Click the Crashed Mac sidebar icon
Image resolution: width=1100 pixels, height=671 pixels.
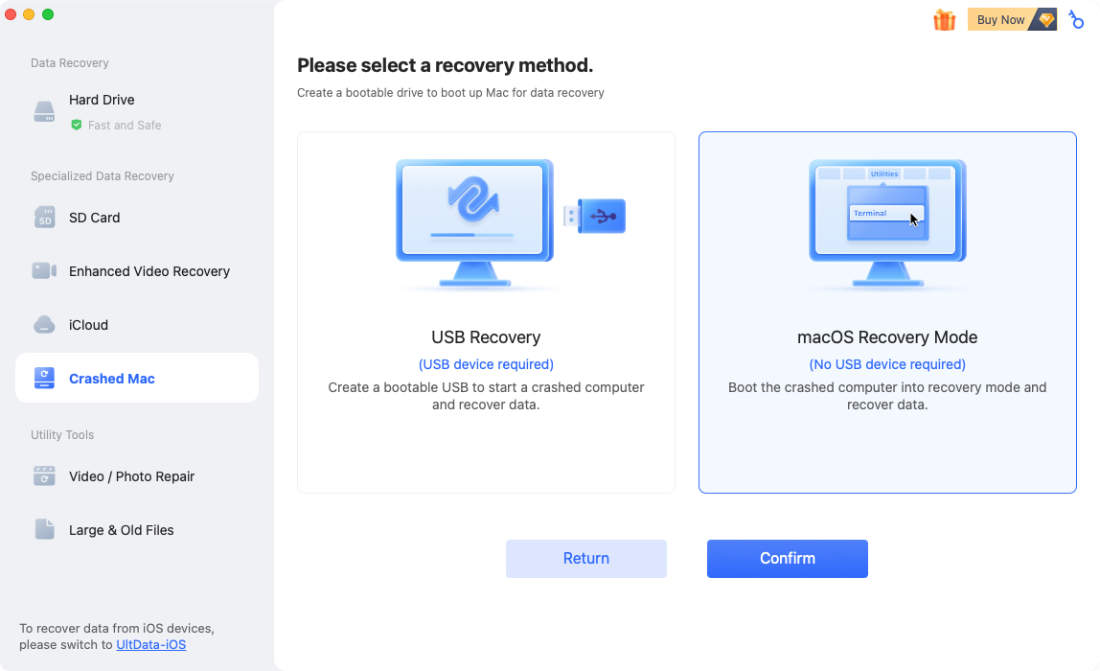click(x=44, y=378)
